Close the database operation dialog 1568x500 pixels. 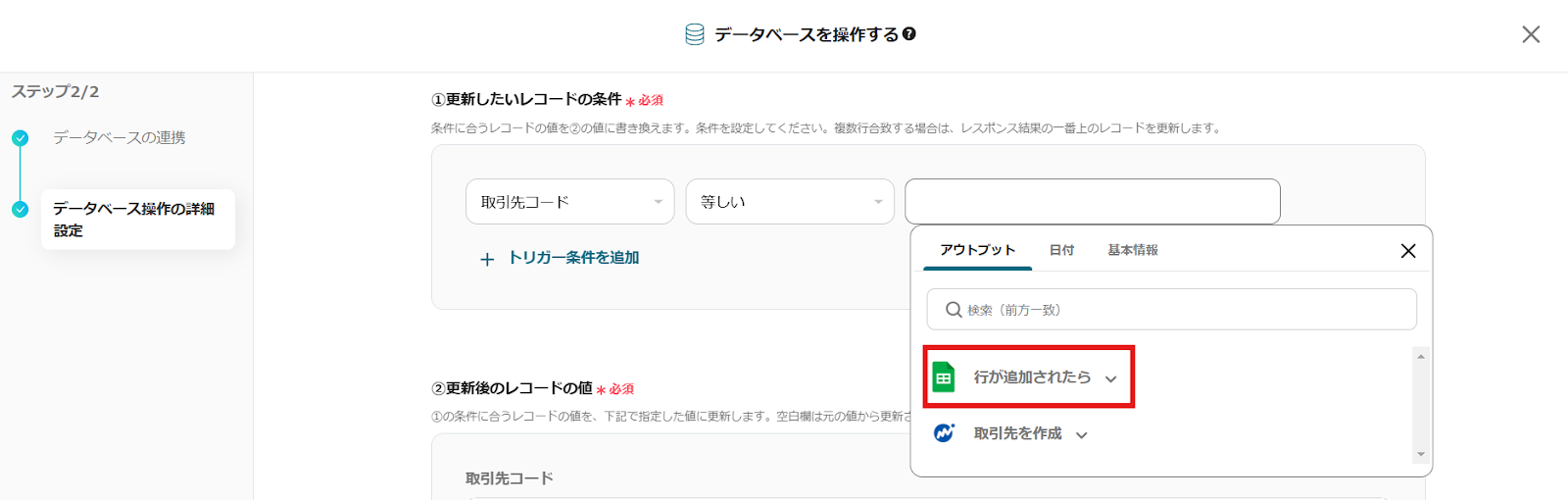[x=1530, y=35]
